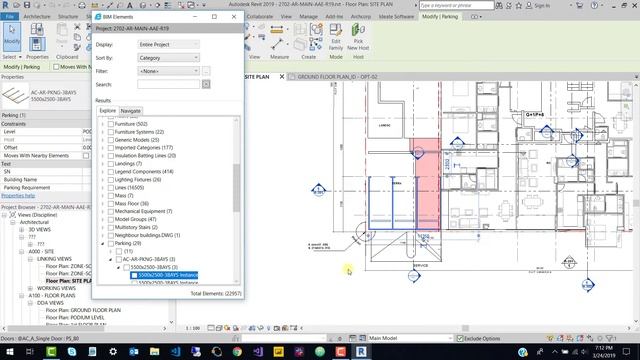Check the Generic Models category checkbox

click(x=111, y=140)
